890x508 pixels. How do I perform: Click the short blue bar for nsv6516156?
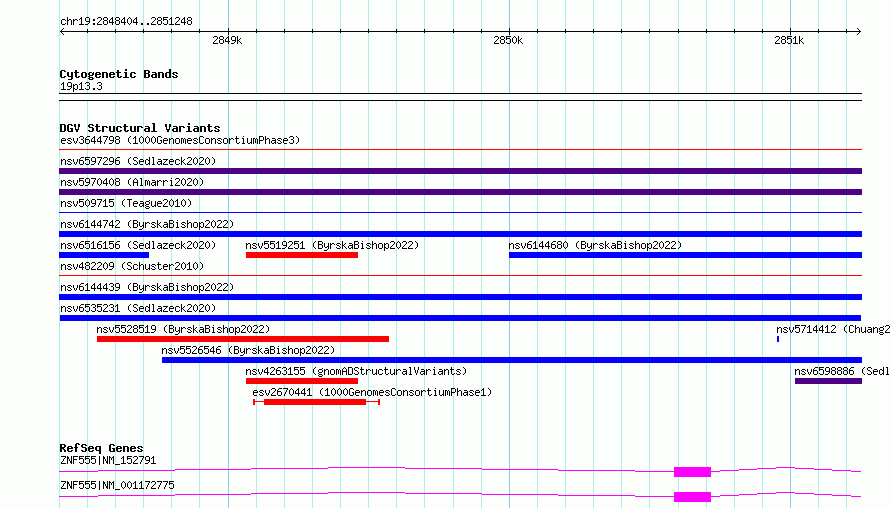tap(104, 255)
